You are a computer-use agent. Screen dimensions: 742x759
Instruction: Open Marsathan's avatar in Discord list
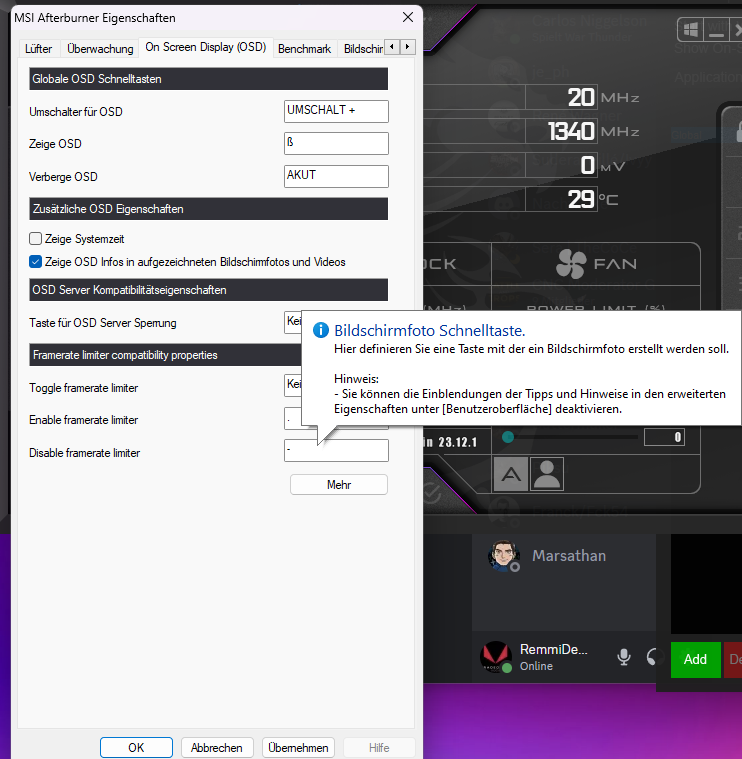(x=503, y=556)
